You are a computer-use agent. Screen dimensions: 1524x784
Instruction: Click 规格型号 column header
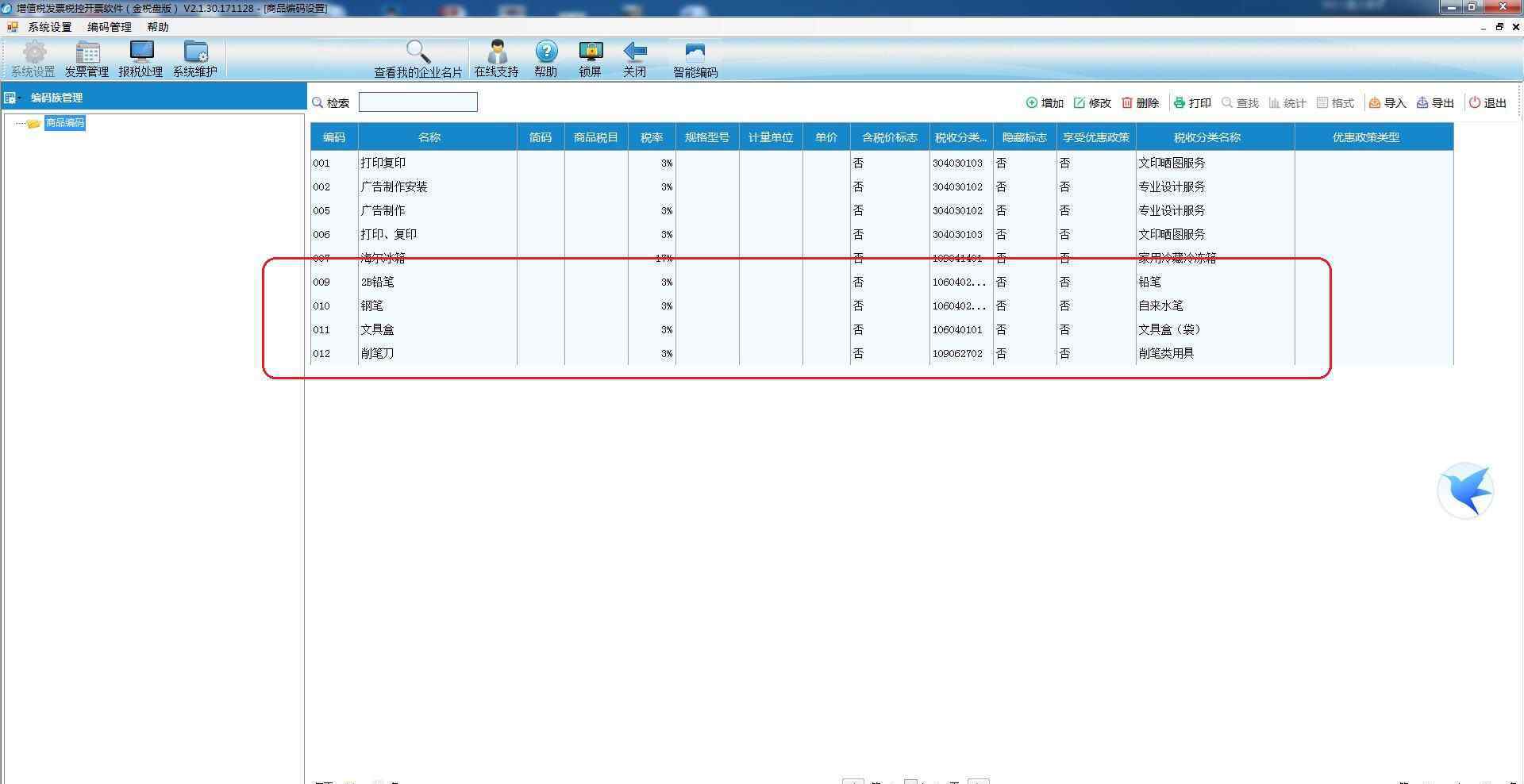(707, 137)
